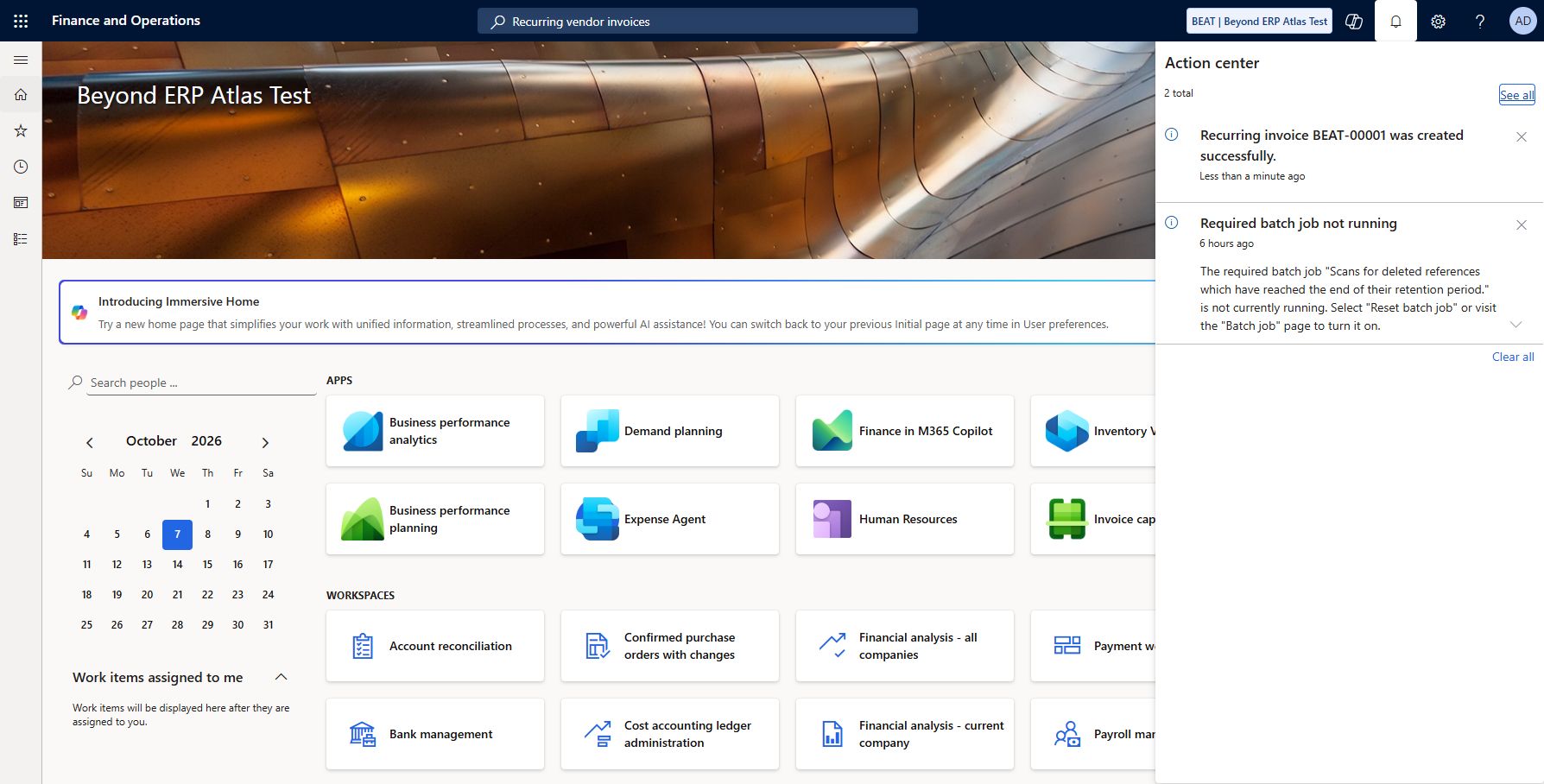
Task: Open Recent clock icon in sidebar
Action: click(x=21, y=167)
